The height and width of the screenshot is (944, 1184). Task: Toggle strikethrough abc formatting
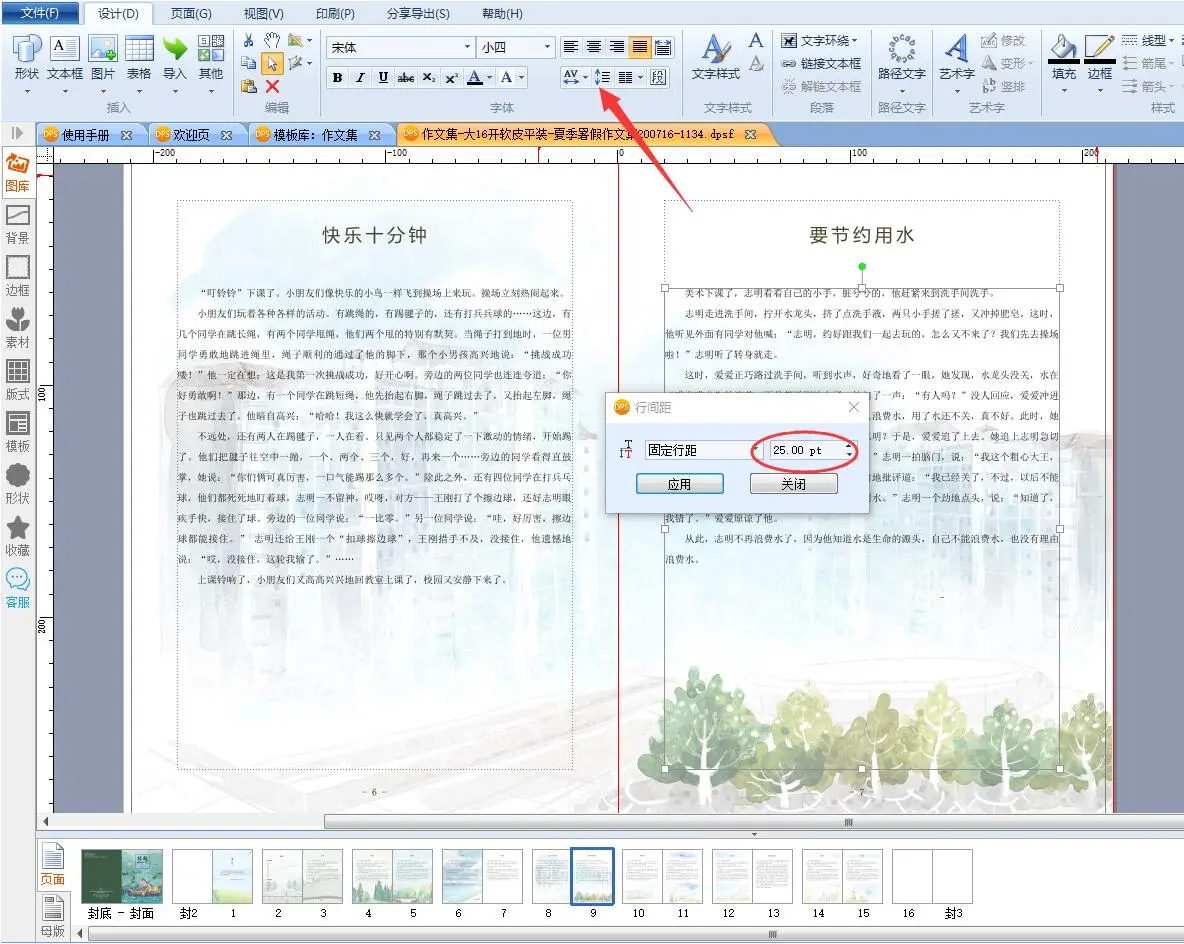[x=405, y=77]
